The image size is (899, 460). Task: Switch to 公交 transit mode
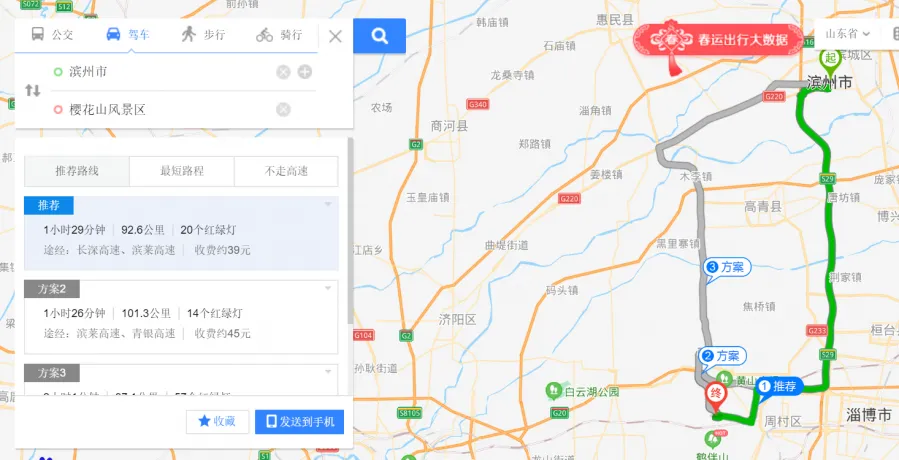(52, 35)
